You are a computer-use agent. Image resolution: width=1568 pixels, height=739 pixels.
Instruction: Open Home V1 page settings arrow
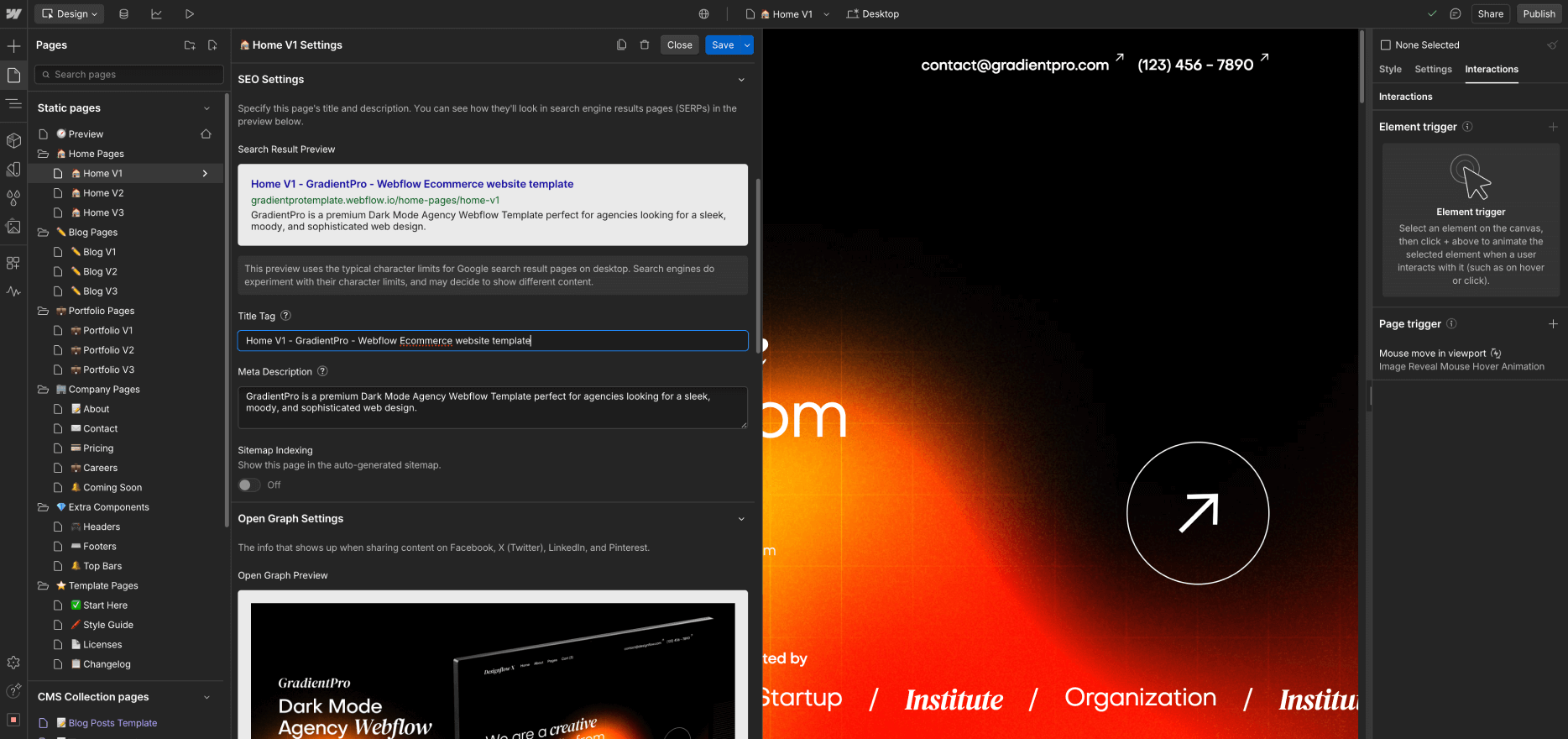(205, 174)
